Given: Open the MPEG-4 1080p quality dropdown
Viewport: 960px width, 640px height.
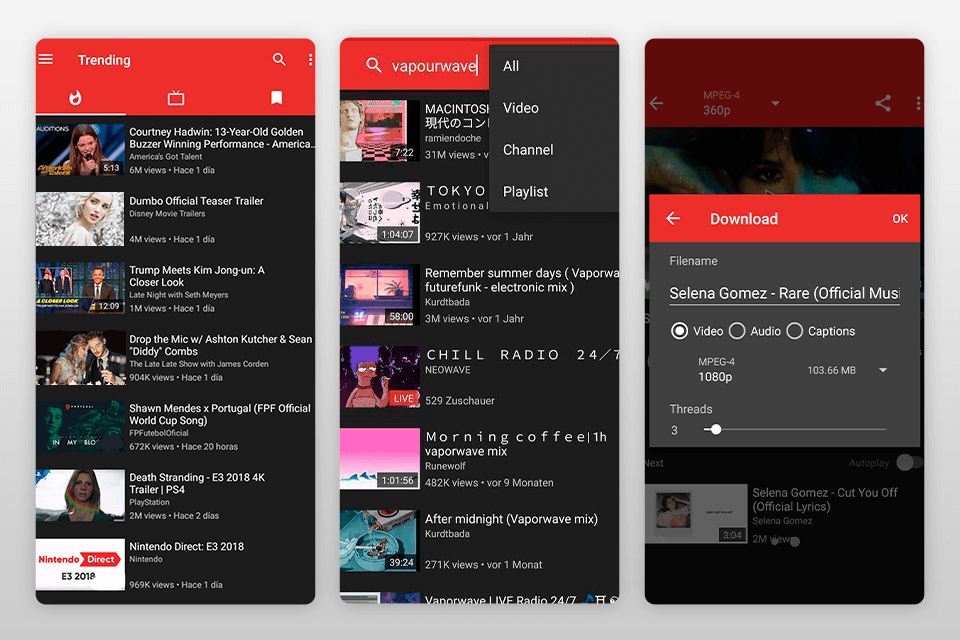Looking at the screenshot, I should [882, 369].
